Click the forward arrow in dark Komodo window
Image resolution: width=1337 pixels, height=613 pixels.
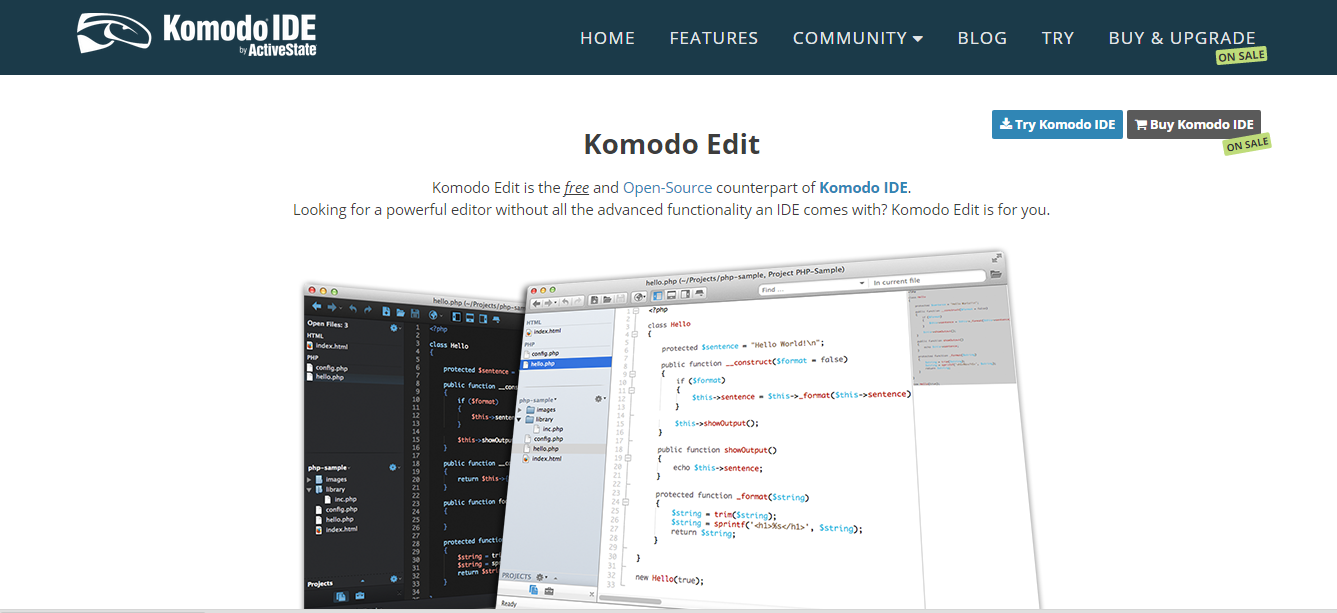pyautogui.click(x=332, y=307)
